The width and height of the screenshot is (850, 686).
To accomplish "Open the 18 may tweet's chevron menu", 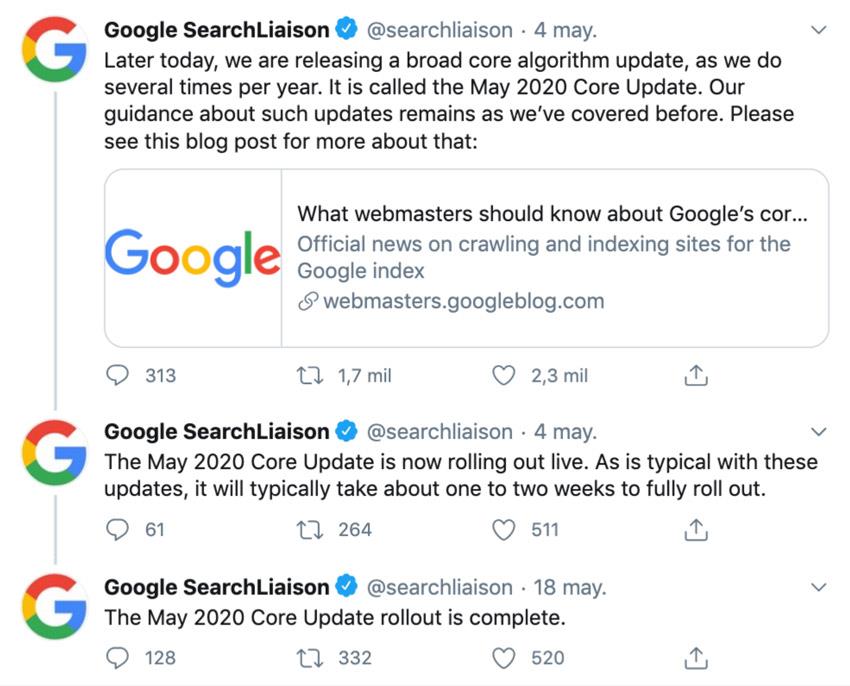I will point(819,587).
